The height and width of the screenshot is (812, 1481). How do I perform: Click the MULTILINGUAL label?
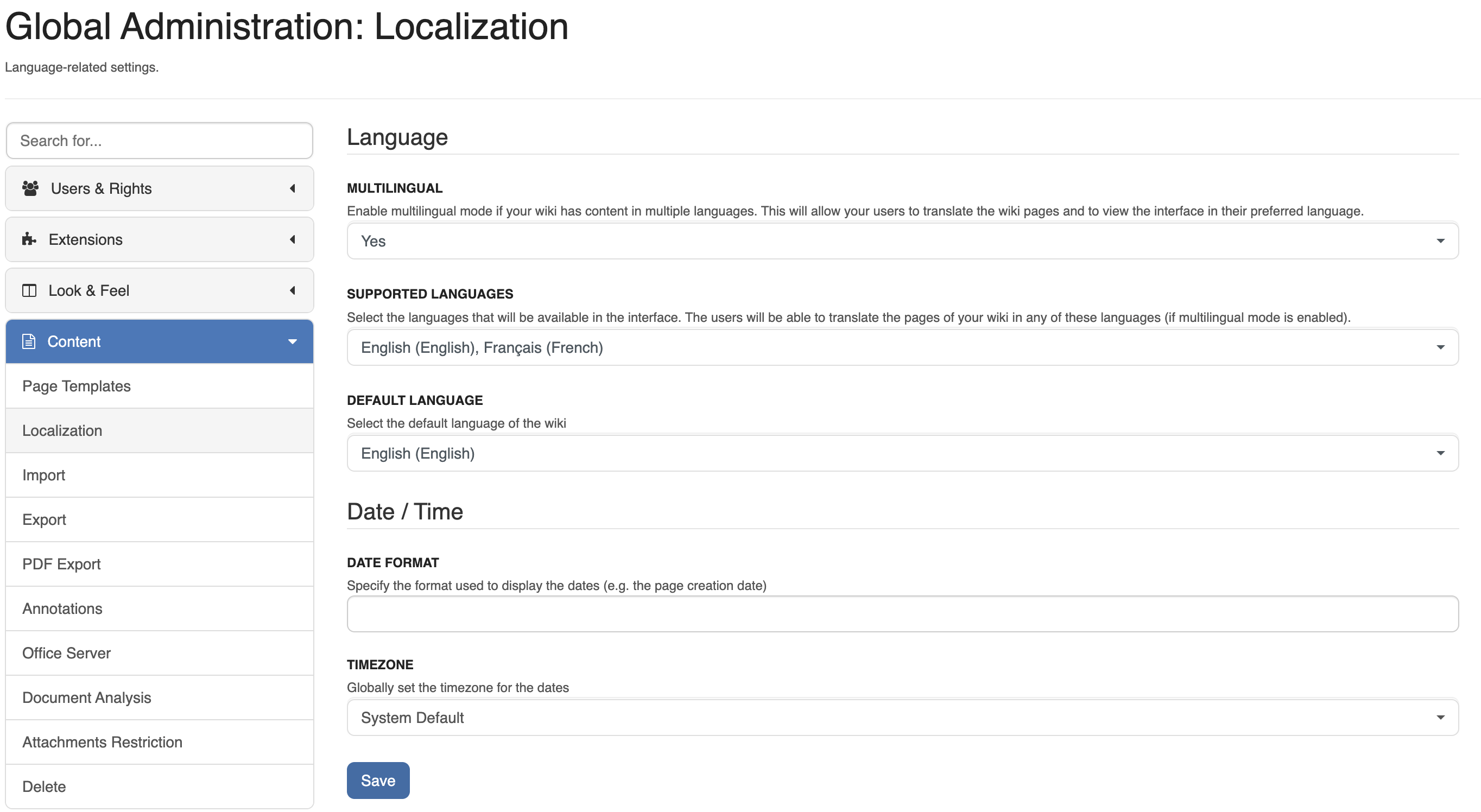(394, 188)
